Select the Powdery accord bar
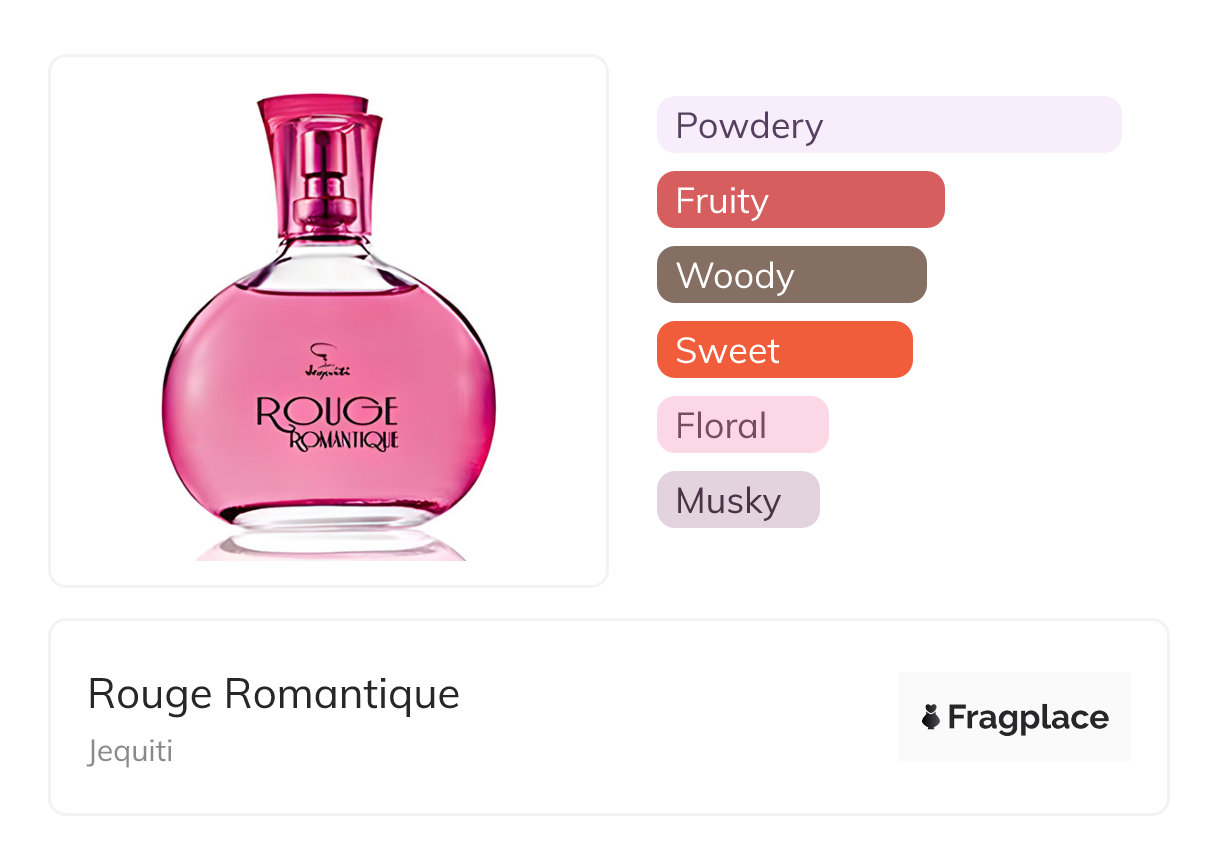The height and width of the screenshot is (864, 1218). (x=888, y=125)
